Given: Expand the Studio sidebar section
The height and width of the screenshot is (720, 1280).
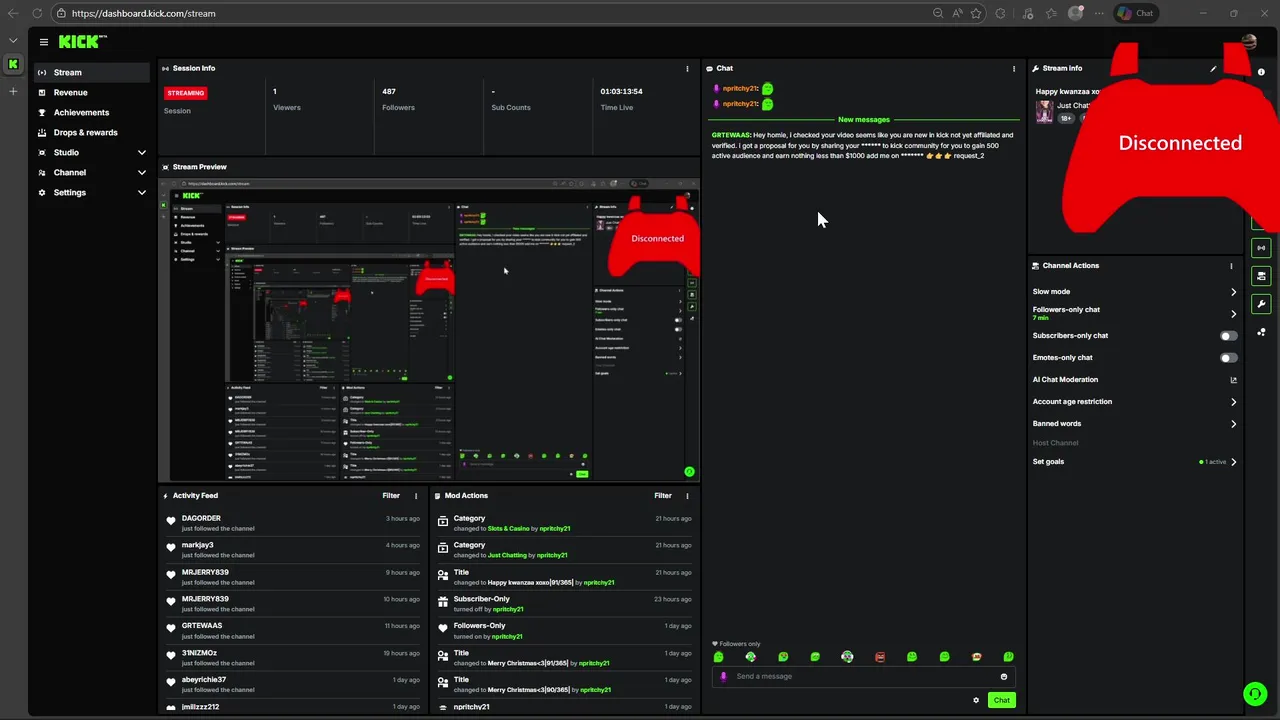Looking at the screenshot, I should pos(92,152).
